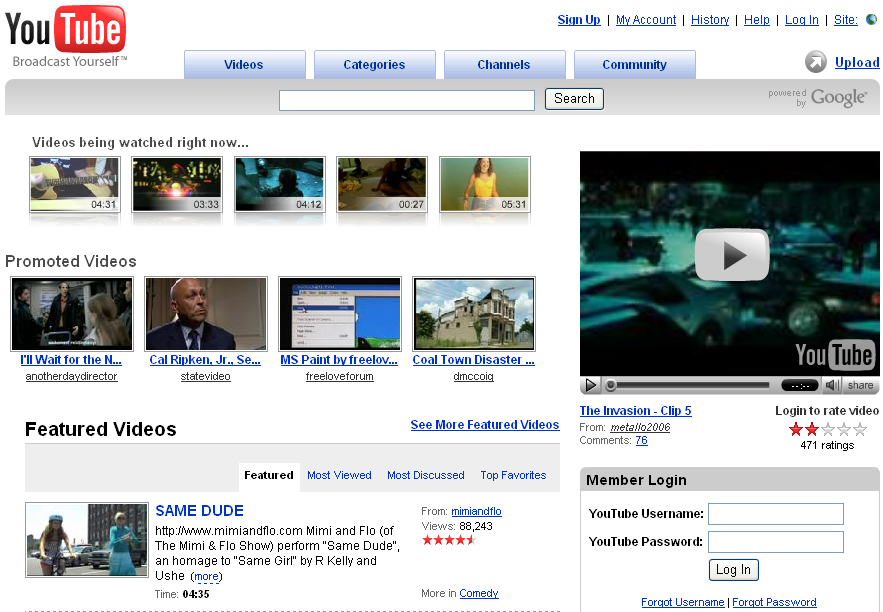Open I'll Wait for the N... thumbnail

[x=72, y=314]
